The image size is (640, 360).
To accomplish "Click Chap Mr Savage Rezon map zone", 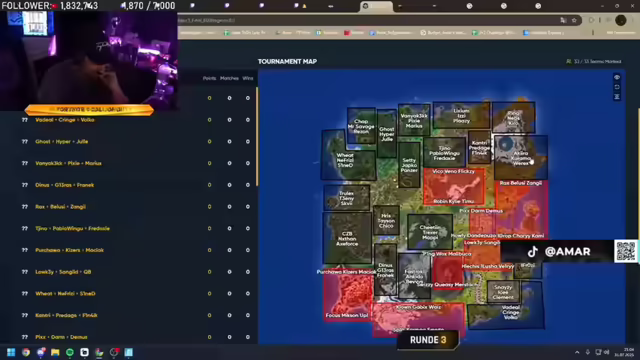I will (x=361, y=126).
